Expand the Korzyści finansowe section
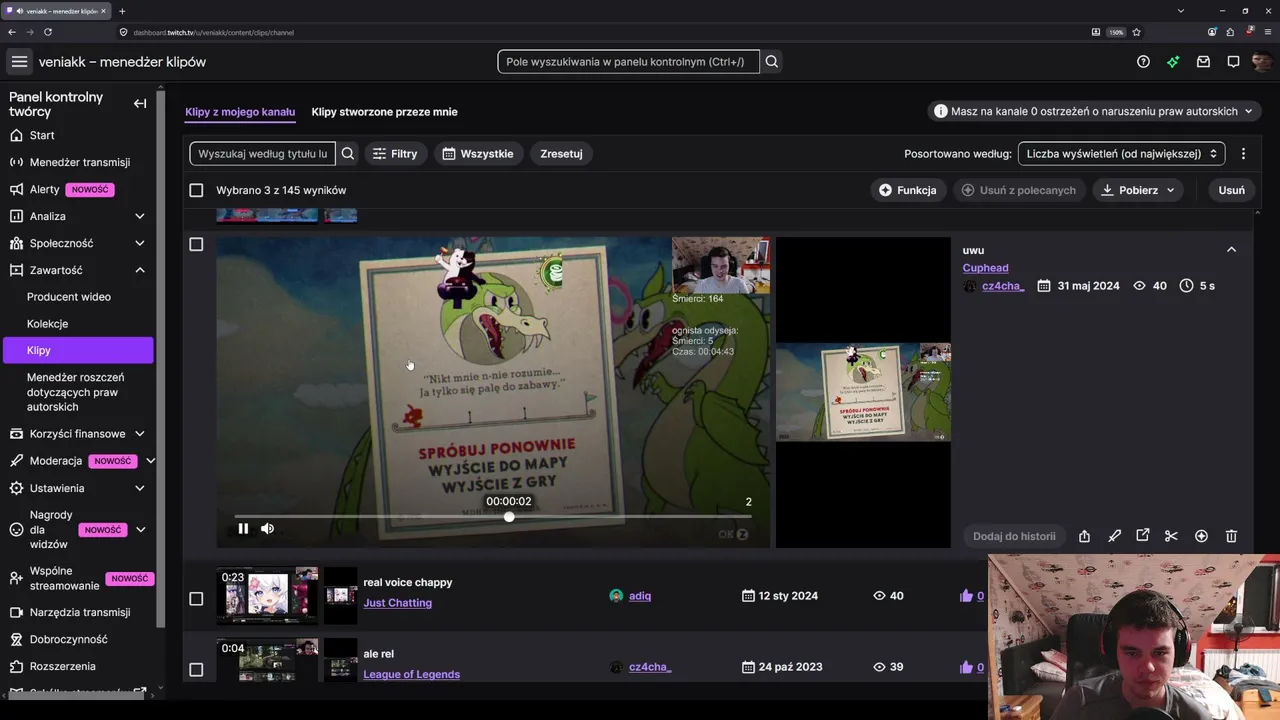Viewport: 1280px width, 720px height. (140, 434)
